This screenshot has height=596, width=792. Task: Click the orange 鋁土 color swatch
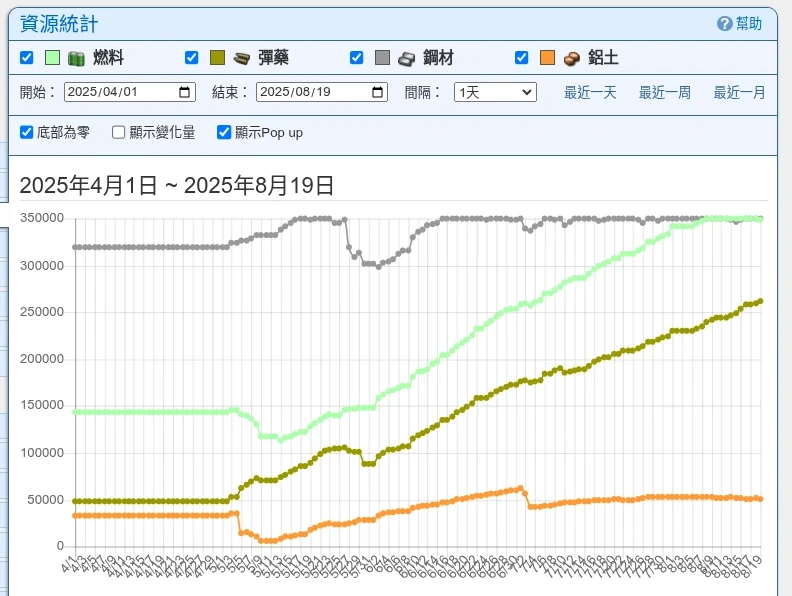(x=548, y=58)
